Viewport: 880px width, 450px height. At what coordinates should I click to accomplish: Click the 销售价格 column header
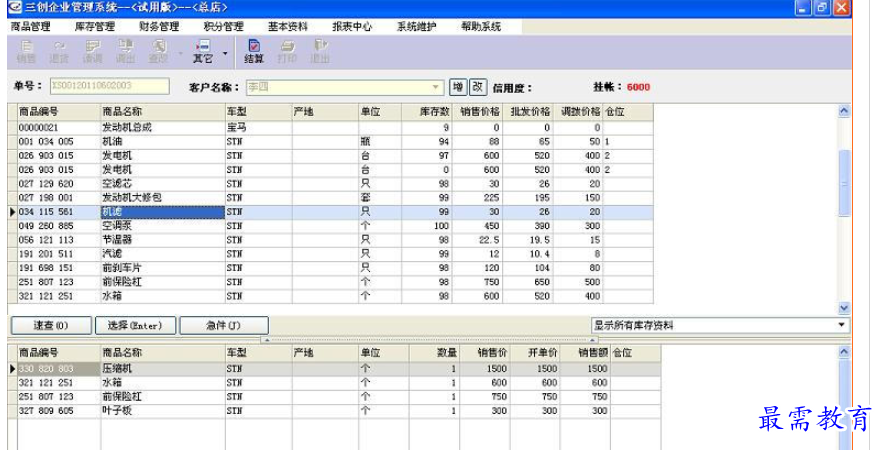[x=477, y=112]
